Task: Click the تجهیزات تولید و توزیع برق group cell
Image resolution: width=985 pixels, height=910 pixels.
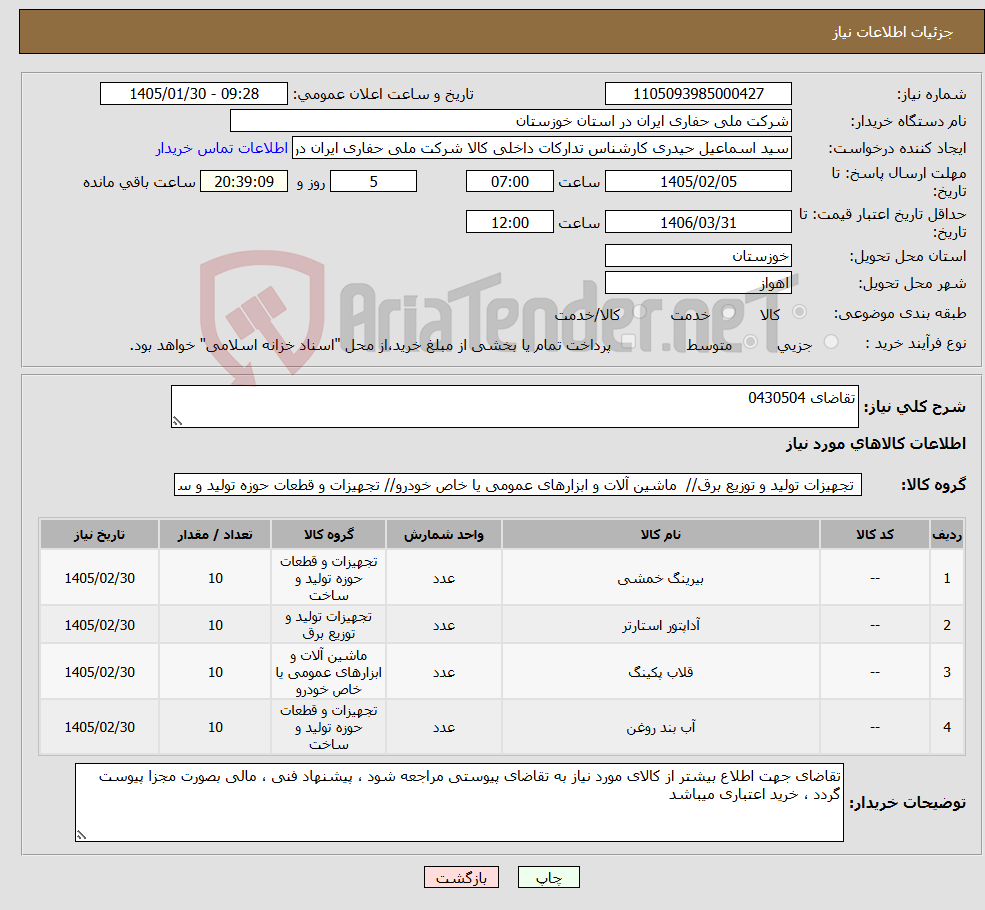Action: click(329, 625)
